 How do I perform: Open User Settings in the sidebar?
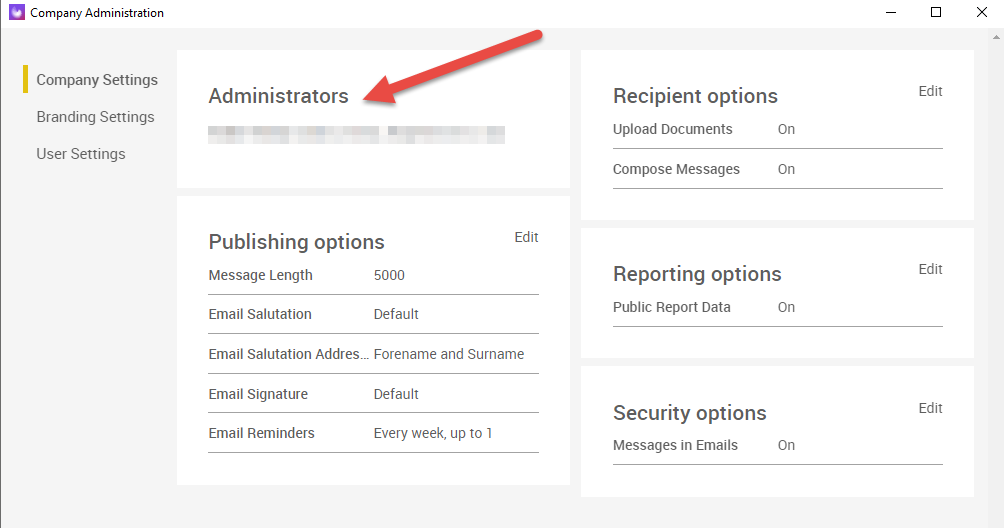pos(81,154)
